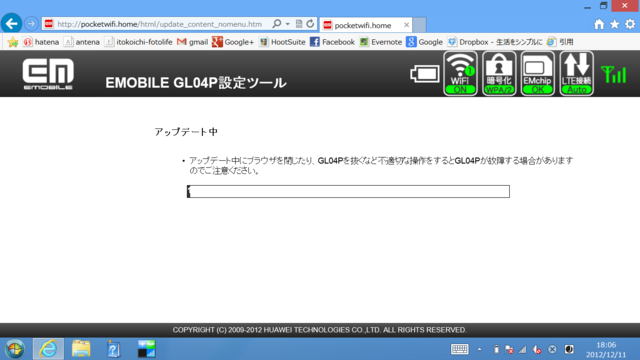Open the WiFi ON status icon
The width and height of the screenshot is (640, 360).
click(x=460, y=73)
